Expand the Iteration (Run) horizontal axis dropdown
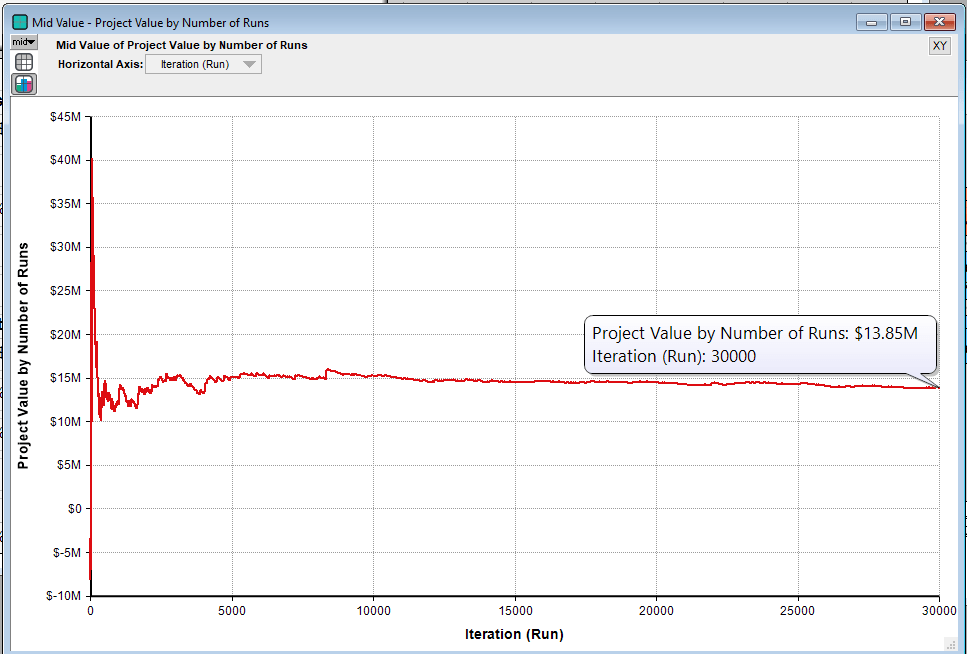The width and height of the screenshot is (967, 654). 204,65
